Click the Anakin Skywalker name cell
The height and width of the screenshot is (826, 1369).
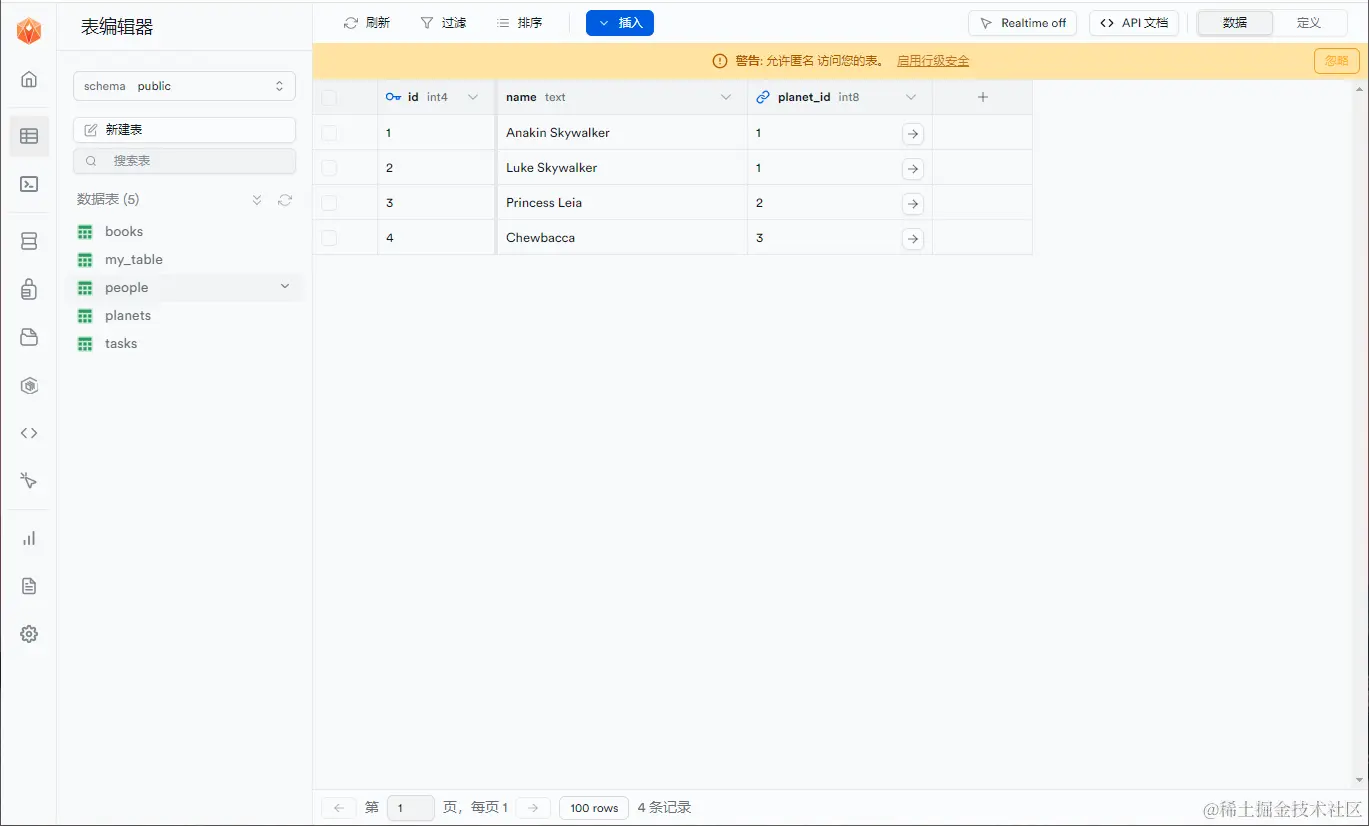point(622,133)
